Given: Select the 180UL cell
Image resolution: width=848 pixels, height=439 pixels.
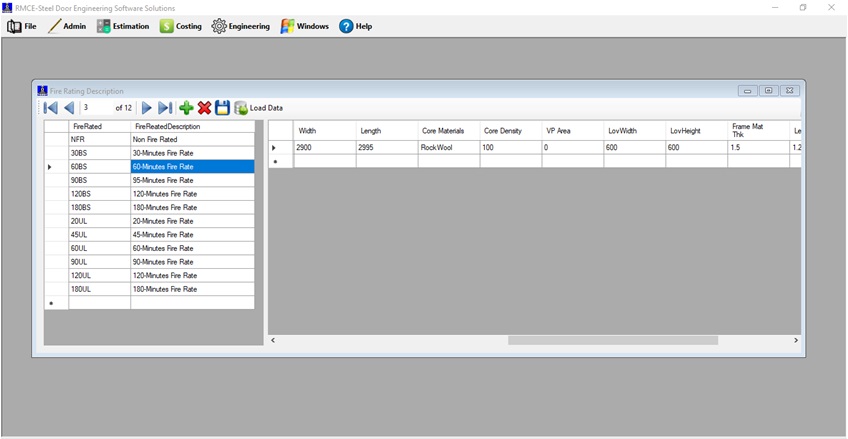Looking at the screenshot, I should (x=100, y=289).
